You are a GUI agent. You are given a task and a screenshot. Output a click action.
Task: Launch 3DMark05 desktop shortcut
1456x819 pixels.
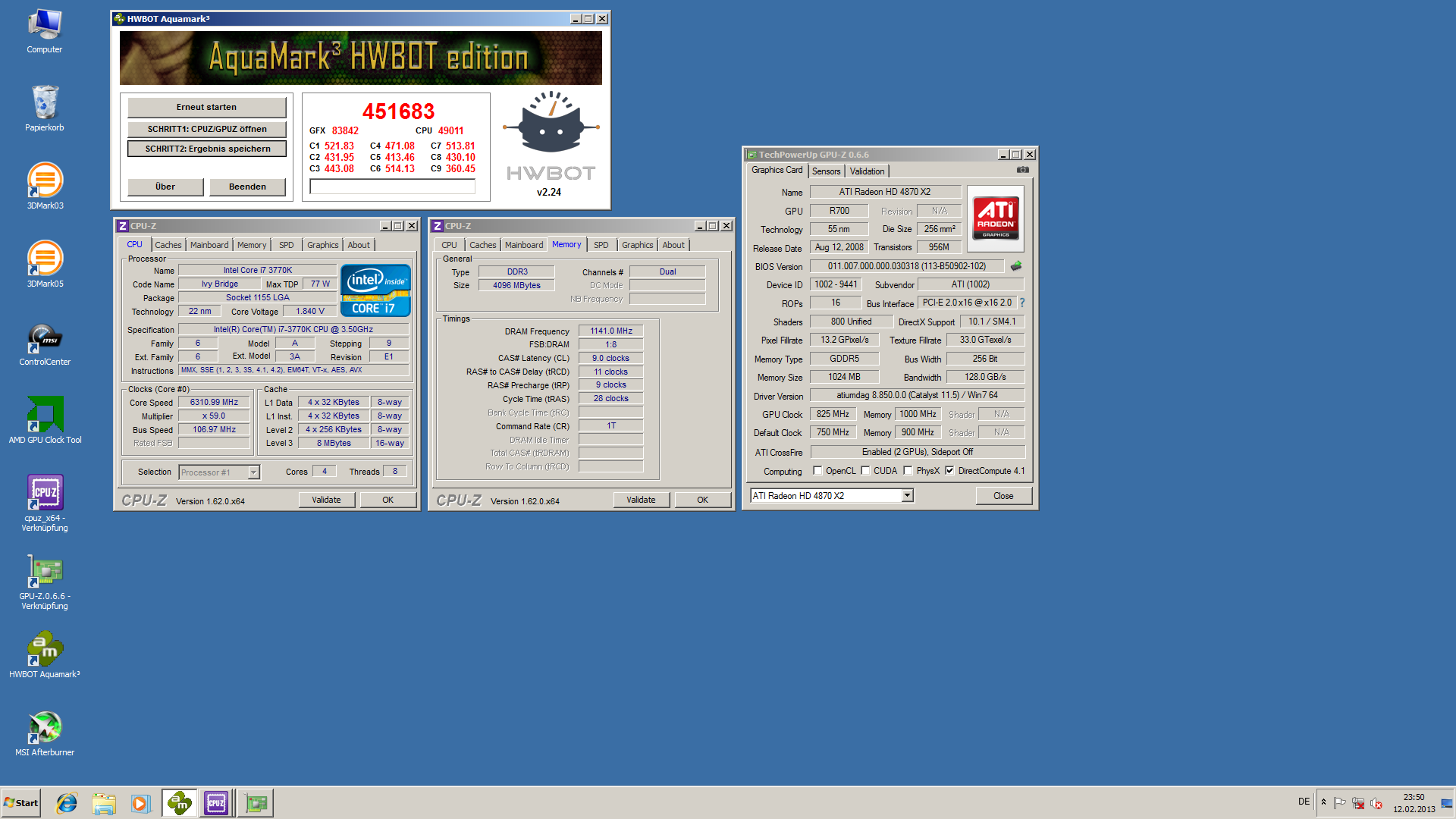45,265
